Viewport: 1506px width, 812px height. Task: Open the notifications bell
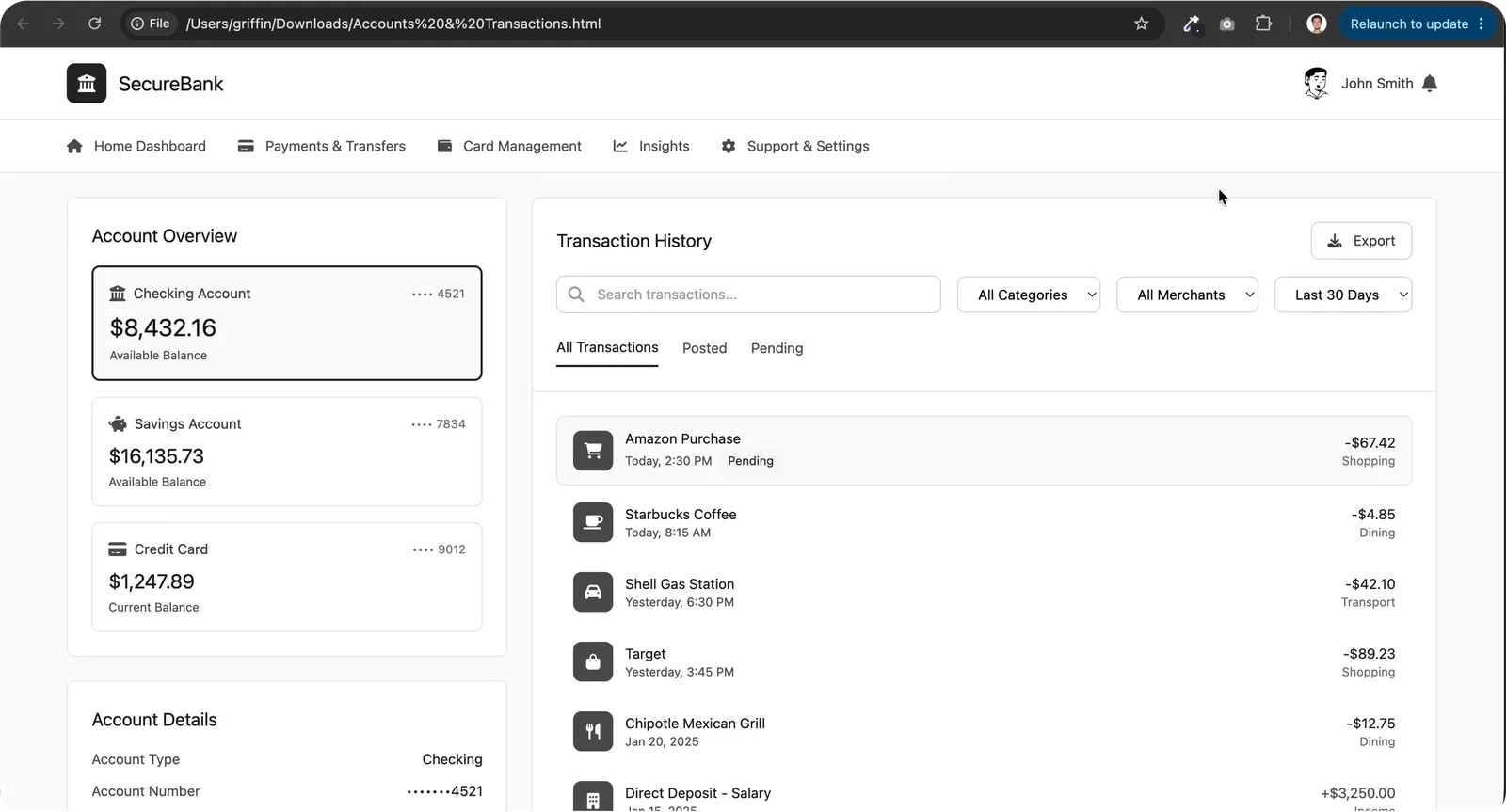coord(1430,84)
